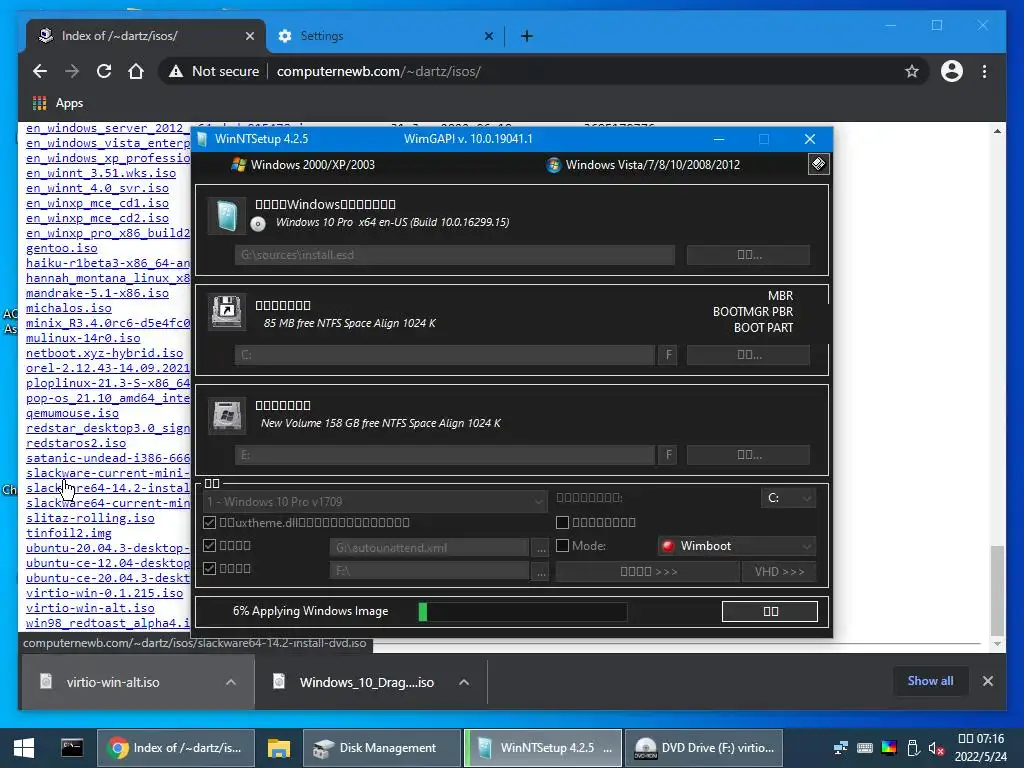Screen dimensions: 1024x768
Task: Close the Settings tab
Action: coord(488,36)
